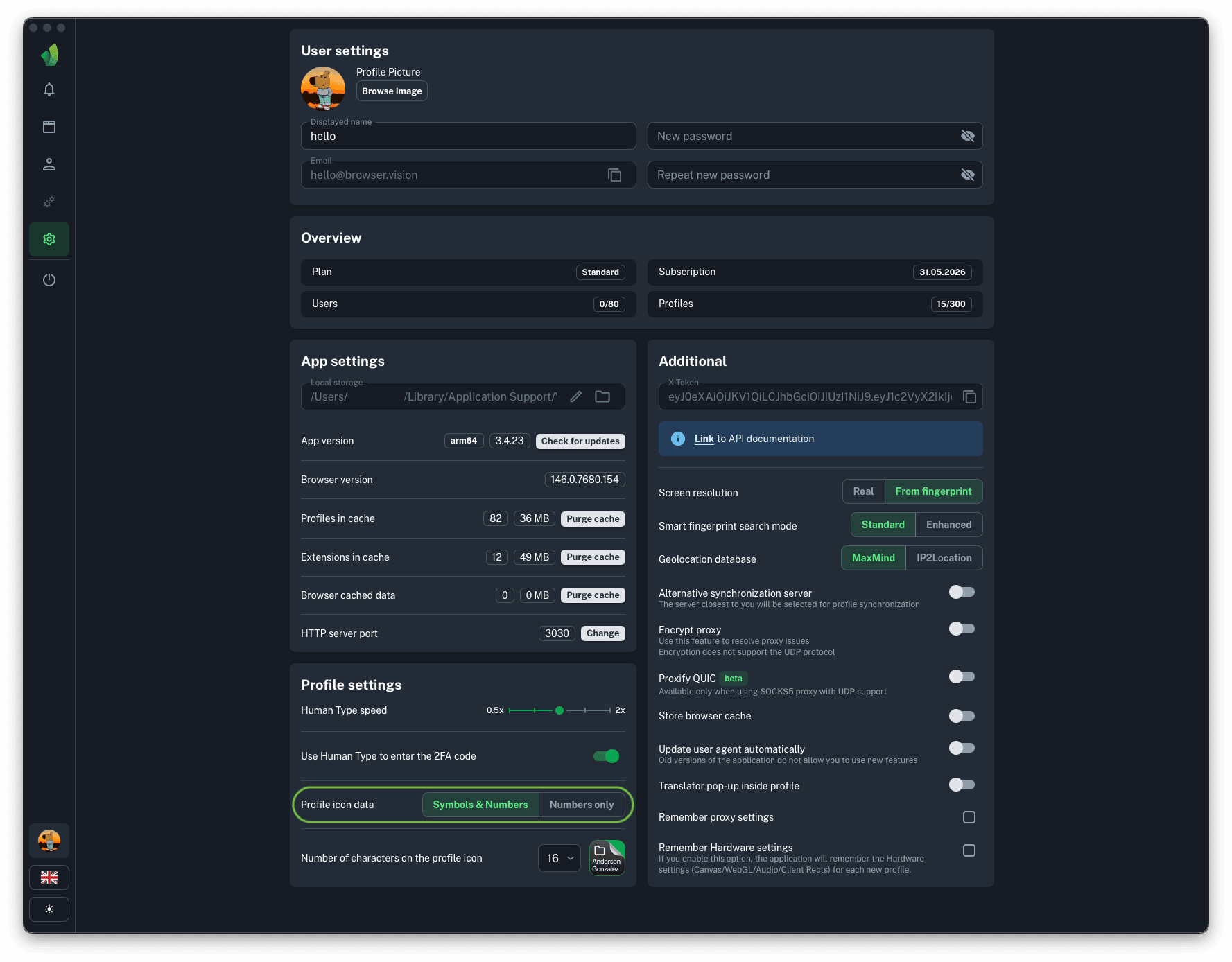Click Check for updates button

580,441
